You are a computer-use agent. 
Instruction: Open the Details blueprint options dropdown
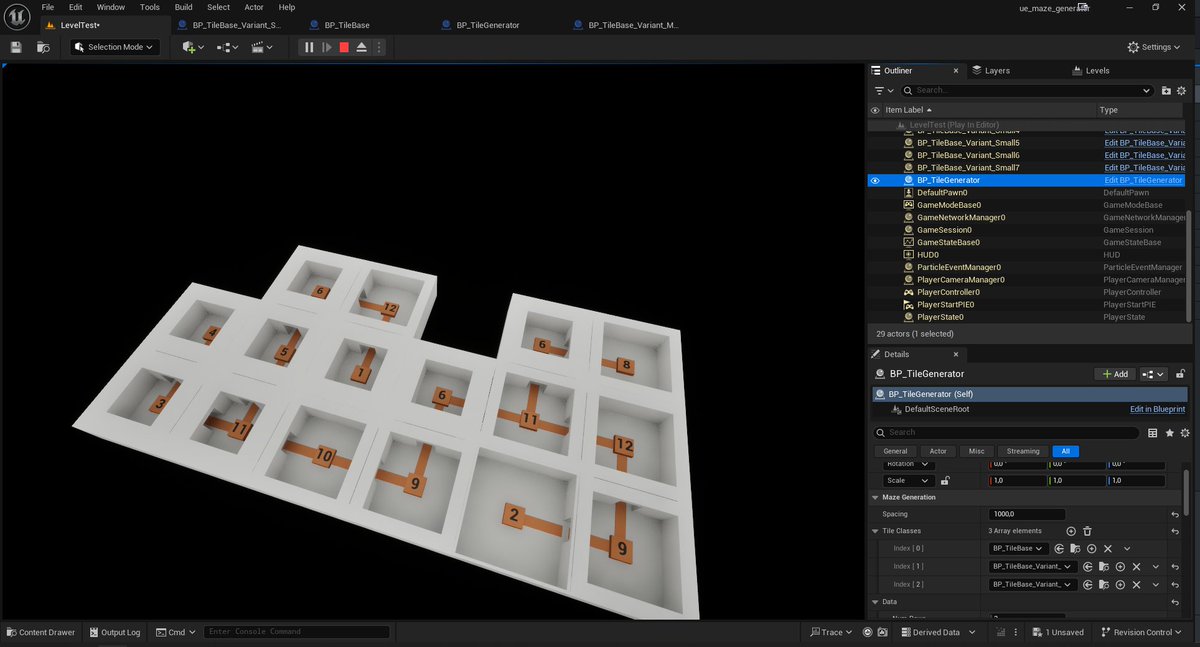[x=1154, y=374]
